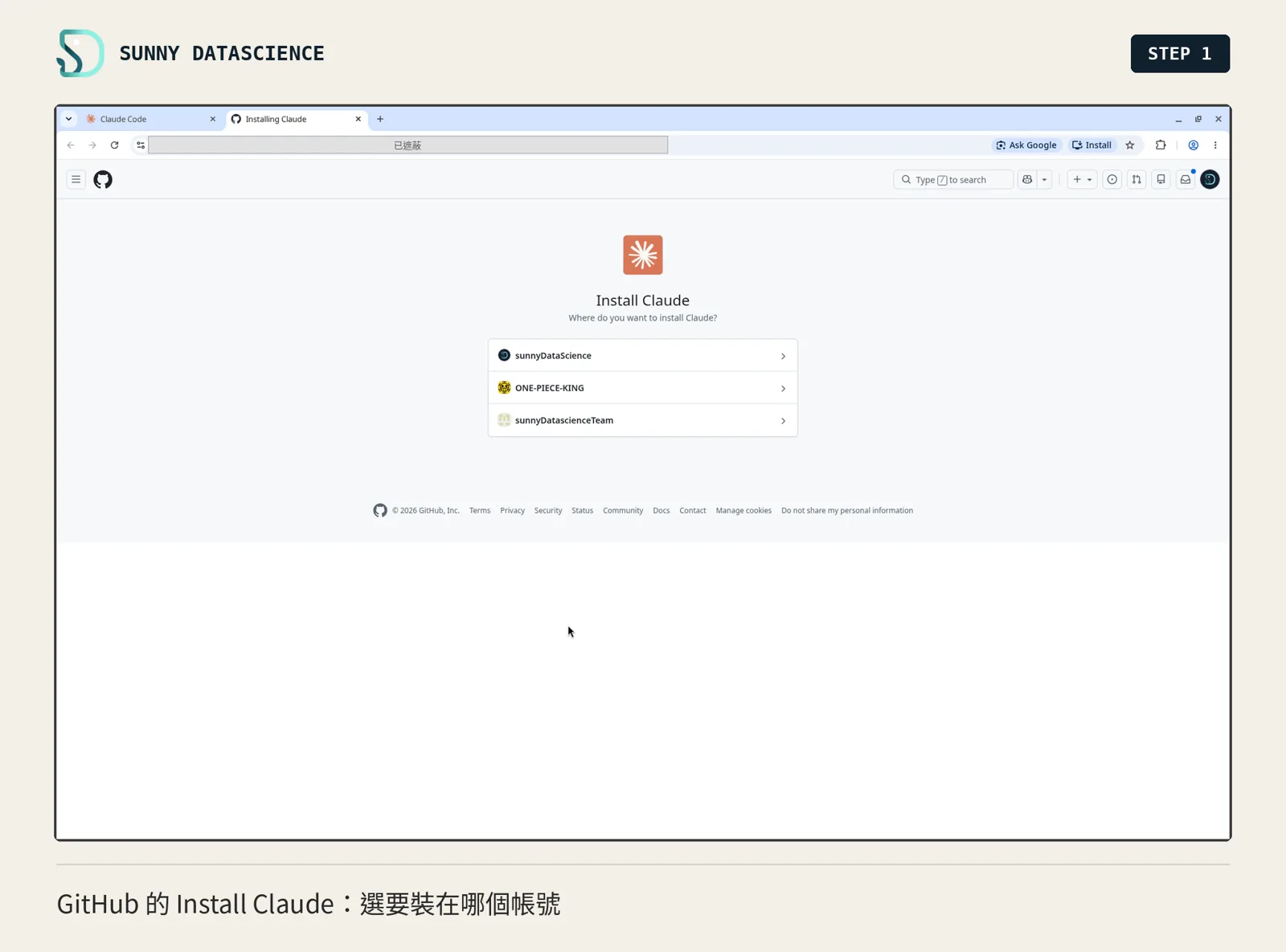Close the Installing Claude tab
This screenshot has width=1286, height=952.
coord(358,119)
